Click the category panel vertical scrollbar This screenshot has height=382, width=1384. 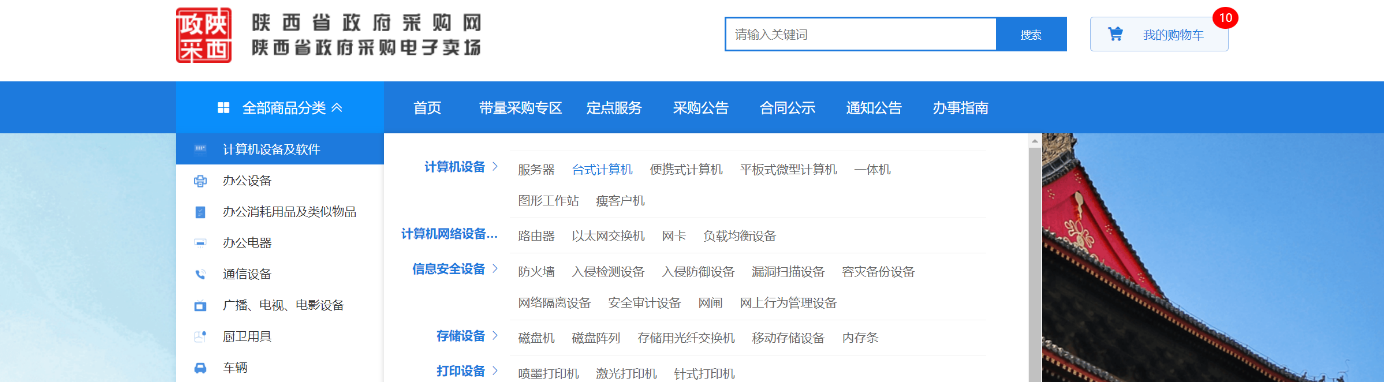click(1034, 258)
